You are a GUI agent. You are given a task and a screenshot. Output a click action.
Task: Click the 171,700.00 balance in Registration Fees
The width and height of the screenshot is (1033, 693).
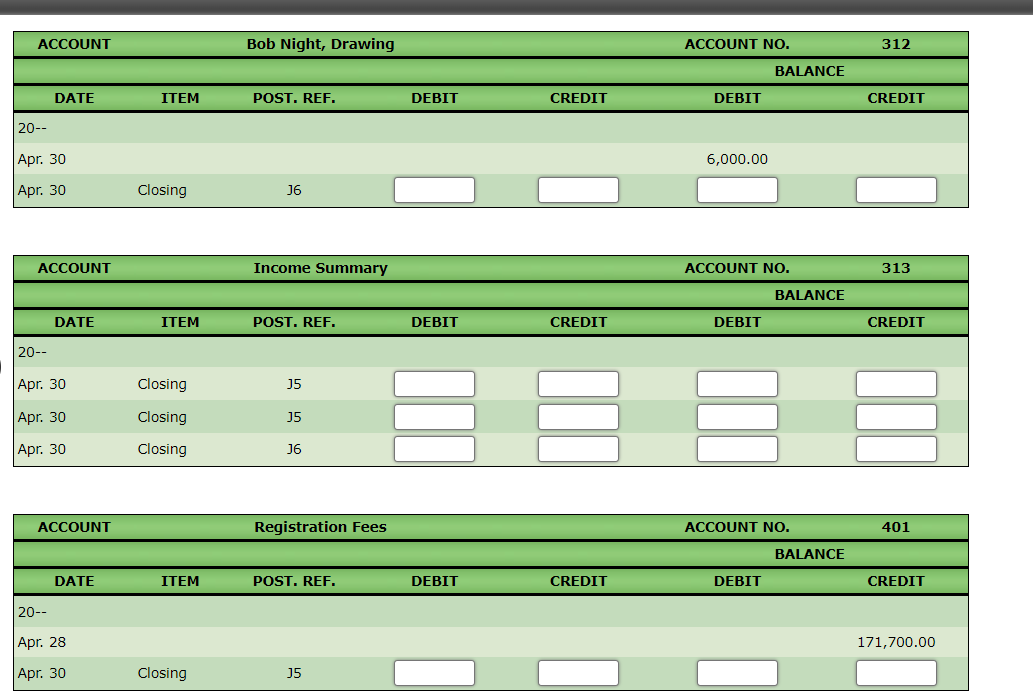pos(896,642)
